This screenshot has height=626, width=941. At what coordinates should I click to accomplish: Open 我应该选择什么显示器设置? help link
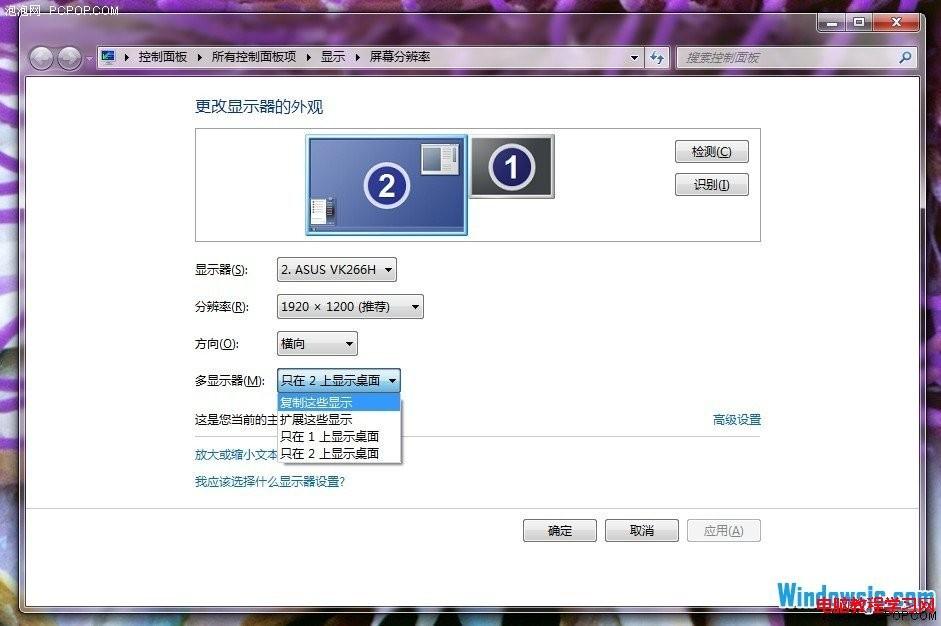[x=269, y=481]
